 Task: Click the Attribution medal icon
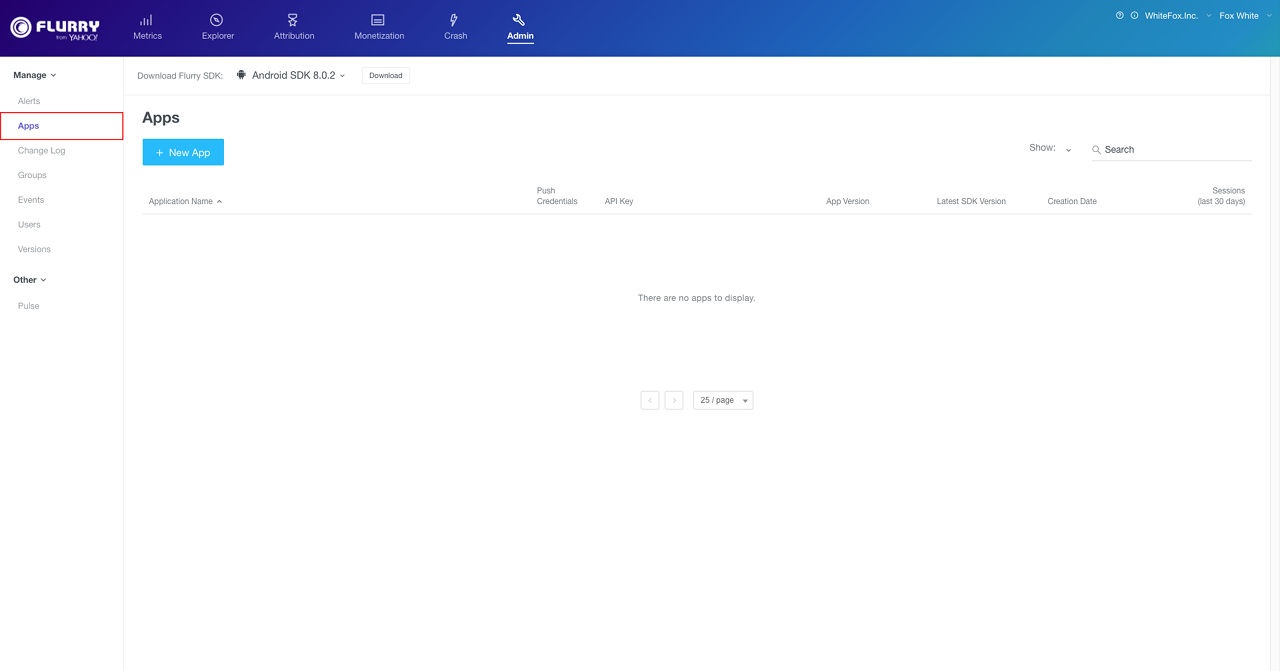click(x=293, y=20)
